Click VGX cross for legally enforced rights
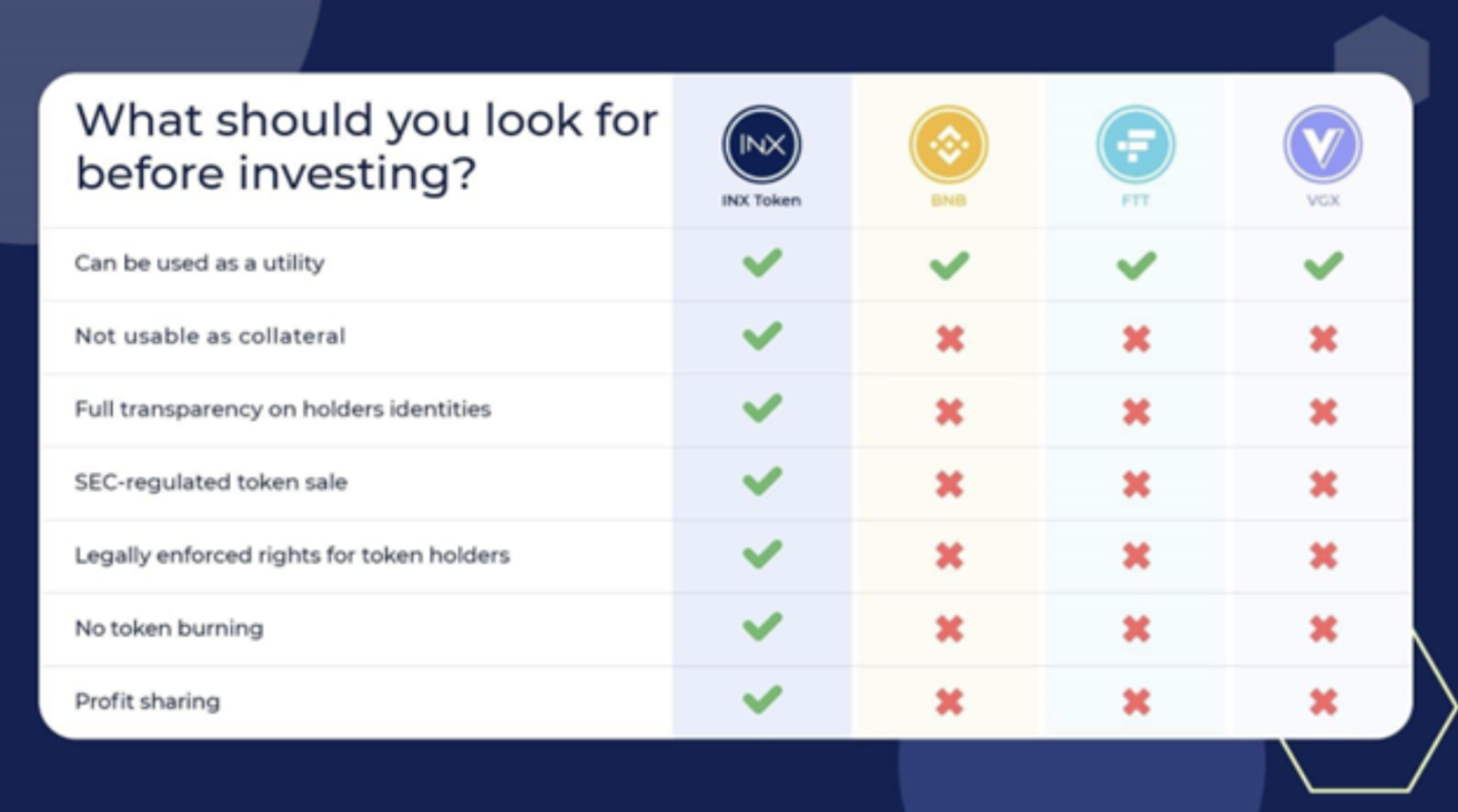Viewport: 1458px width, 812px height. (1324, 556)
